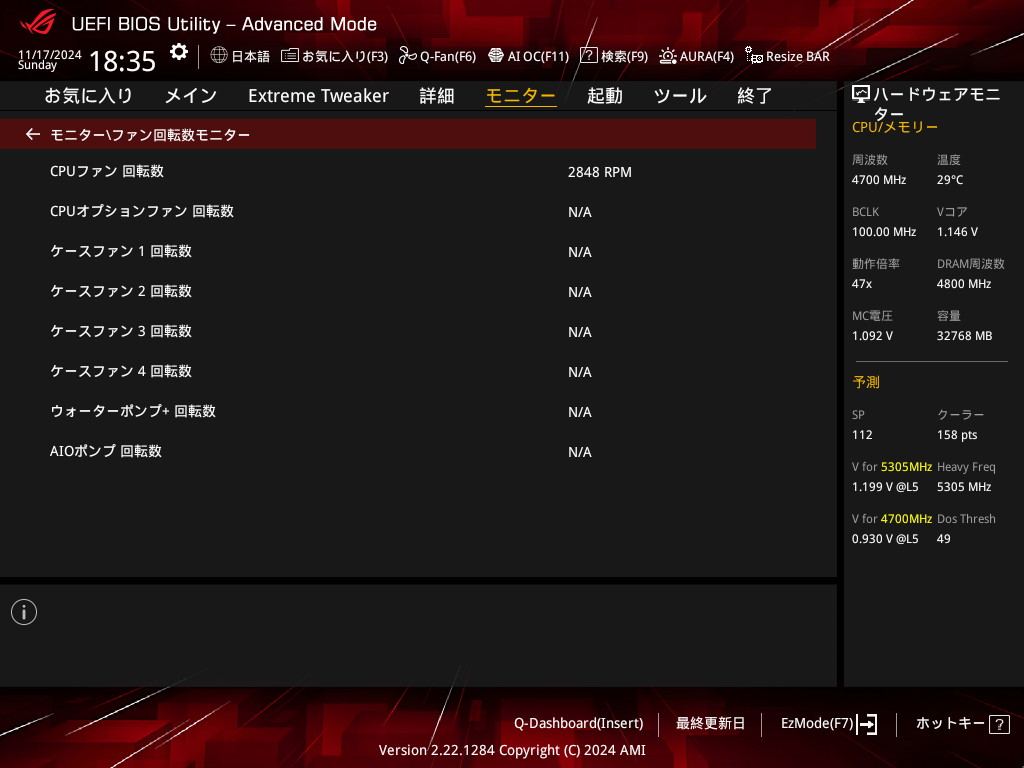The image size is (1024, 768).
Task: Open the Extreme Tweaker tab
Action: coord(318,95)
